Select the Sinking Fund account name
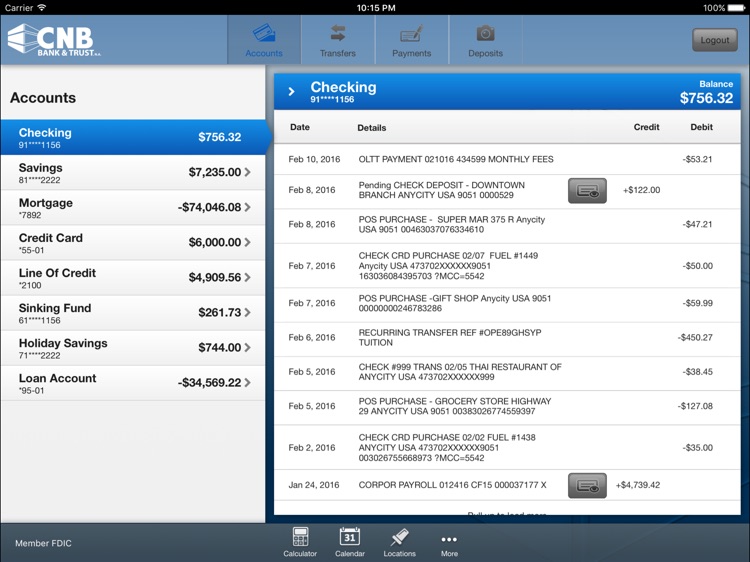This screenshot has width=750, height=562. coord(55,308)
